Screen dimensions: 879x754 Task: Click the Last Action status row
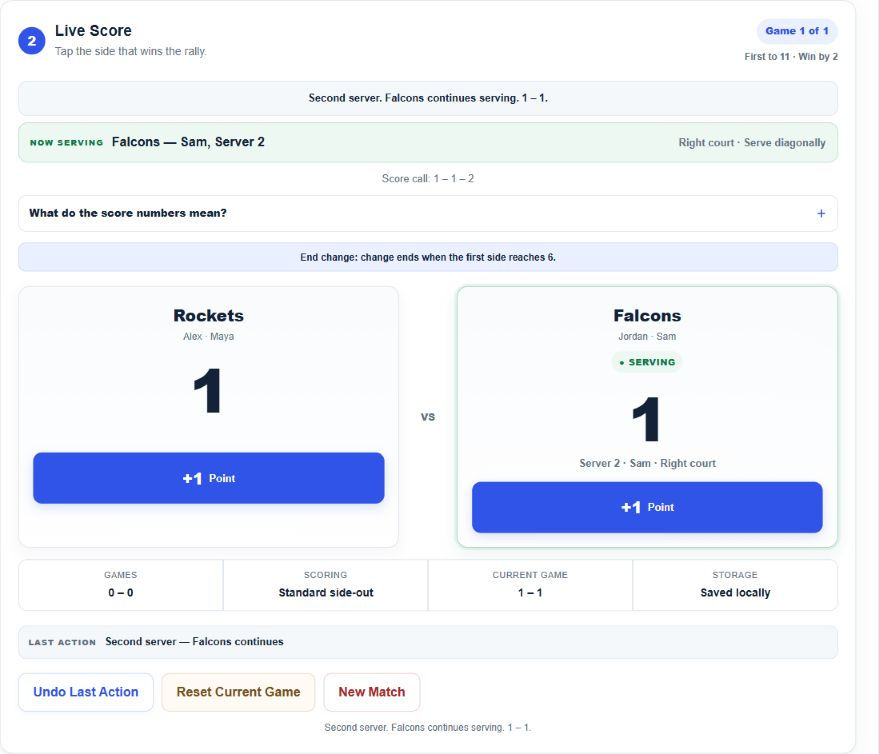tap(428, 642)
